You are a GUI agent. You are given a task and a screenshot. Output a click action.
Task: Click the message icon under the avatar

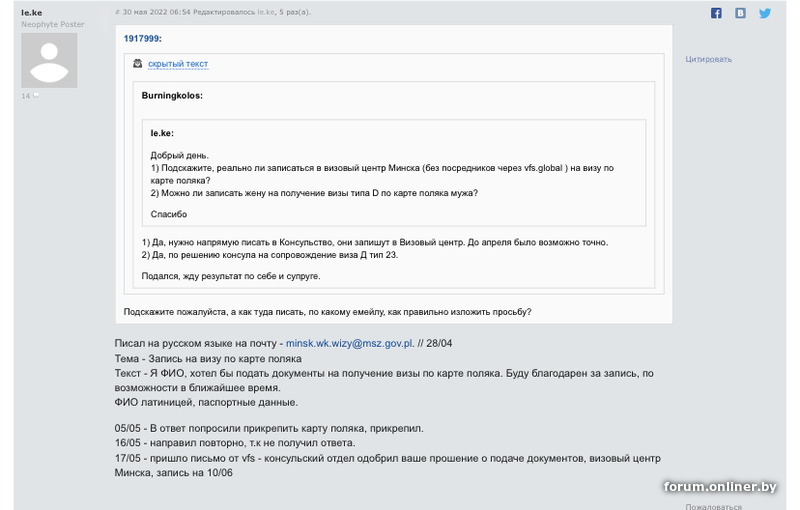(36, 95)
